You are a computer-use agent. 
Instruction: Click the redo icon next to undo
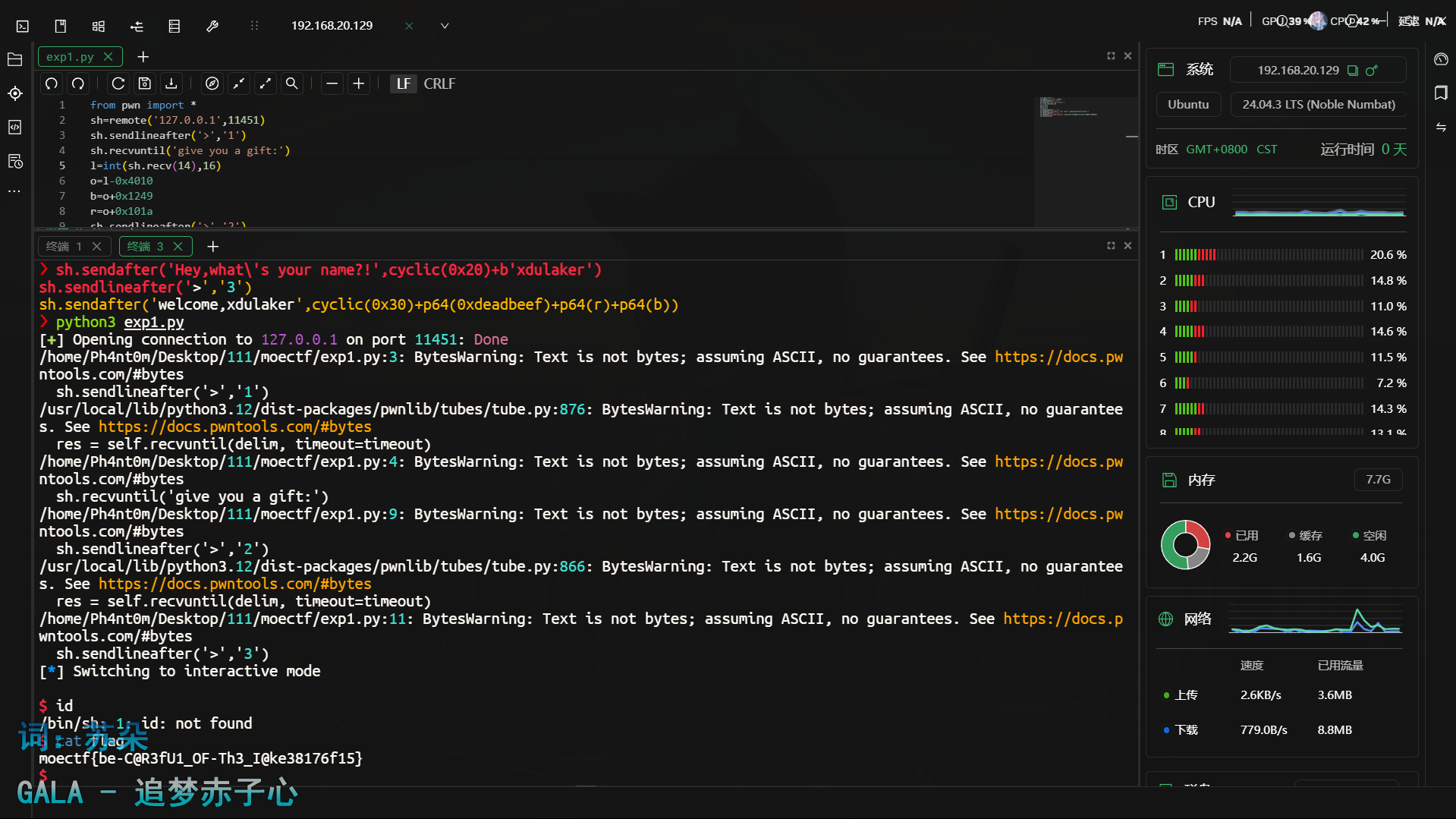[x=77, y=83]
